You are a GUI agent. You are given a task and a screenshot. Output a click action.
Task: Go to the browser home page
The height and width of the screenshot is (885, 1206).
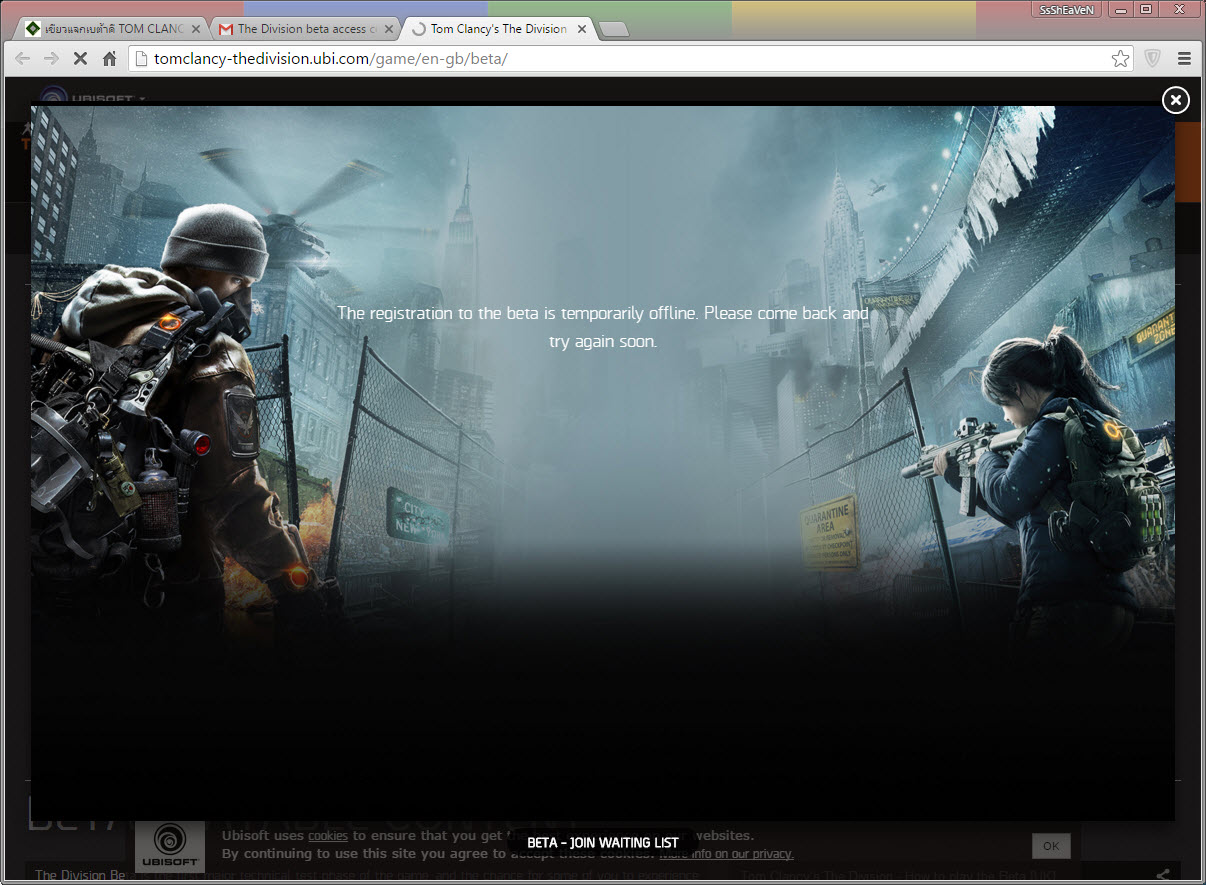point(110,59)
